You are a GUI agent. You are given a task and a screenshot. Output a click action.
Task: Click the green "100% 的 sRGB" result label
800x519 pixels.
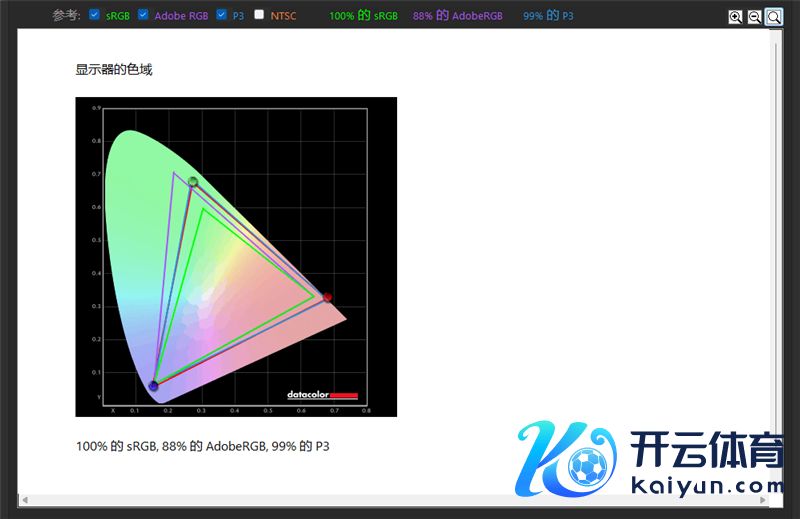363,16
